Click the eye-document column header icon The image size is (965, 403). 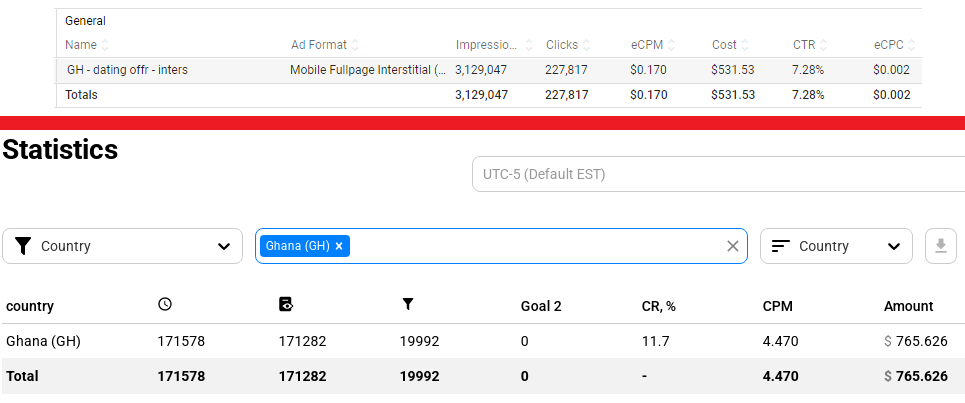pyautogui.click(x=286, y=305)
